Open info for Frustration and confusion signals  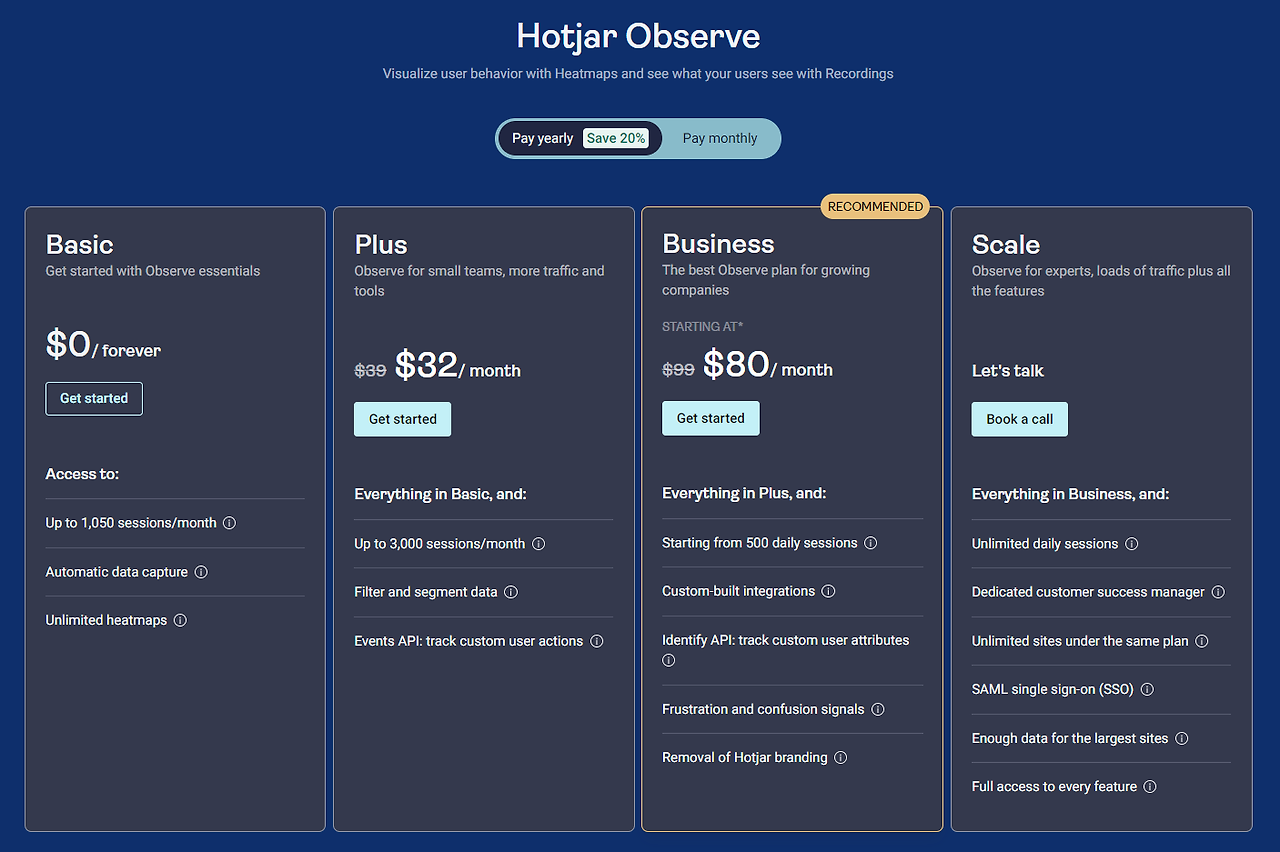coord(878,709)
